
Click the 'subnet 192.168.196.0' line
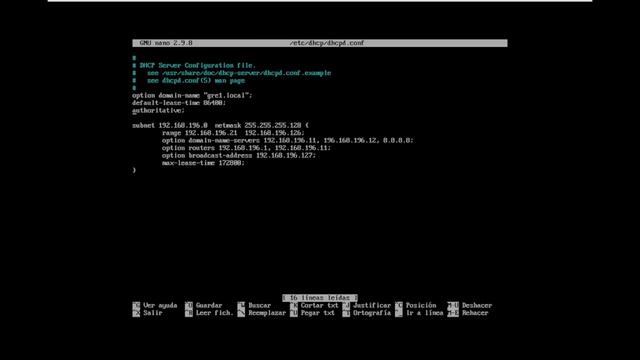[220, 125]
